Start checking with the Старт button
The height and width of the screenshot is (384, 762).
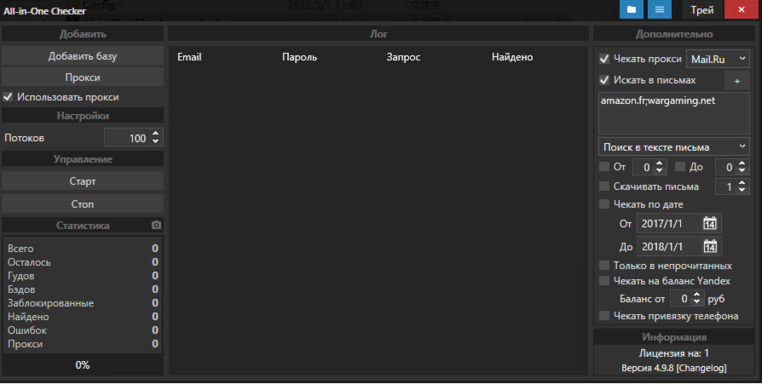click(x=83, y=181)
